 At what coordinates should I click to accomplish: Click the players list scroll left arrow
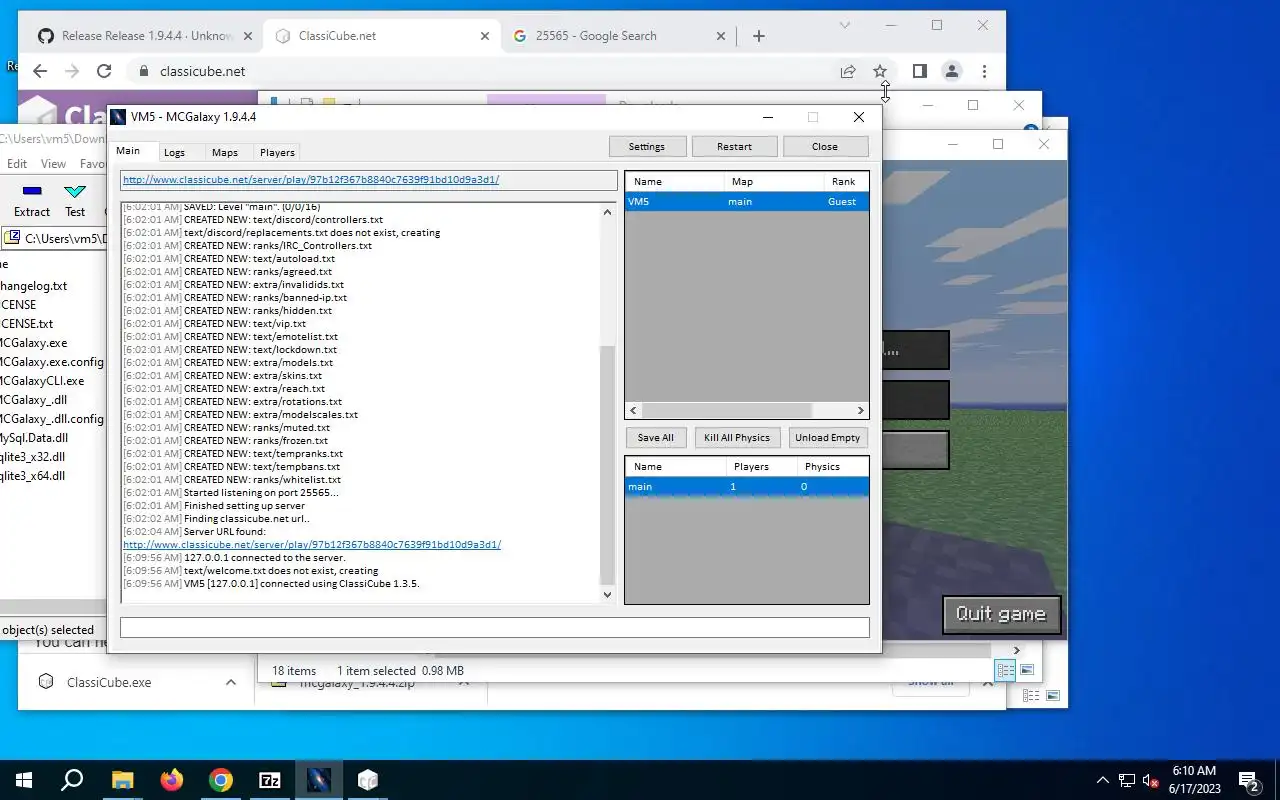[633, 410]
